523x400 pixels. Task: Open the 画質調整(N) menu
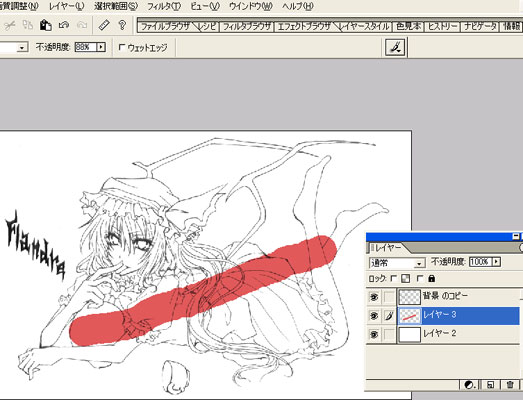pos(19,6)
